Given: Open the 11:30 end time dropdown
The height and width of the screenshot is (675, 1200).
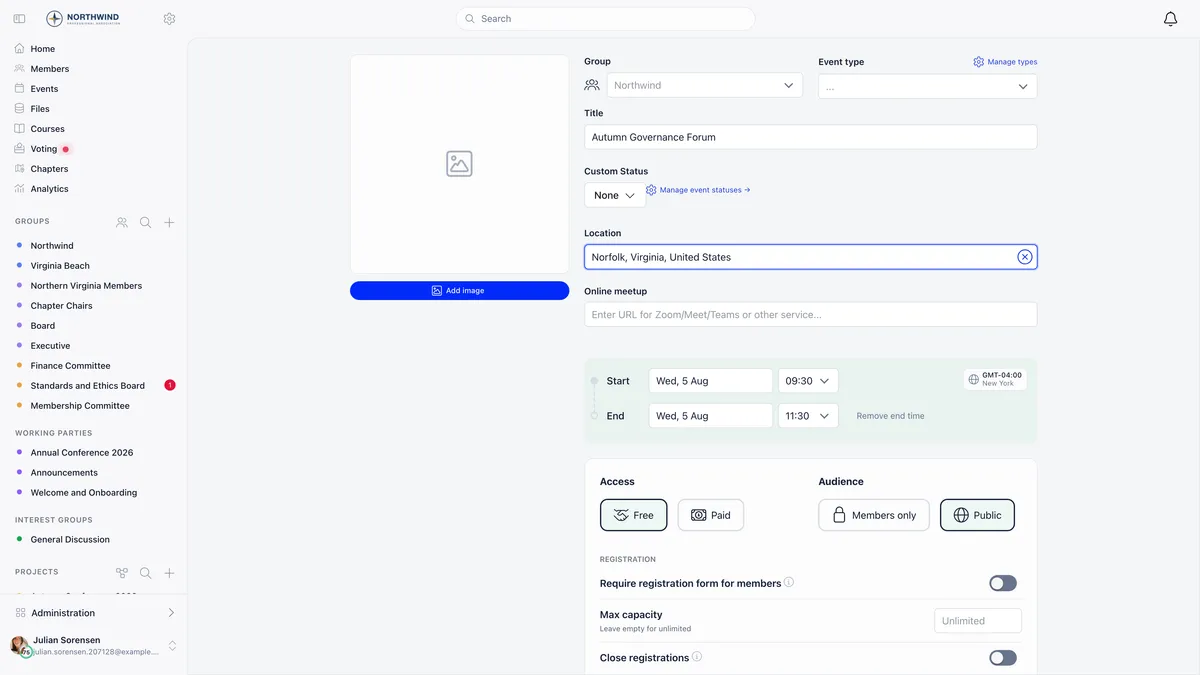Looking at the screenshot, I should pyautogui.click(x=808, y=416).
